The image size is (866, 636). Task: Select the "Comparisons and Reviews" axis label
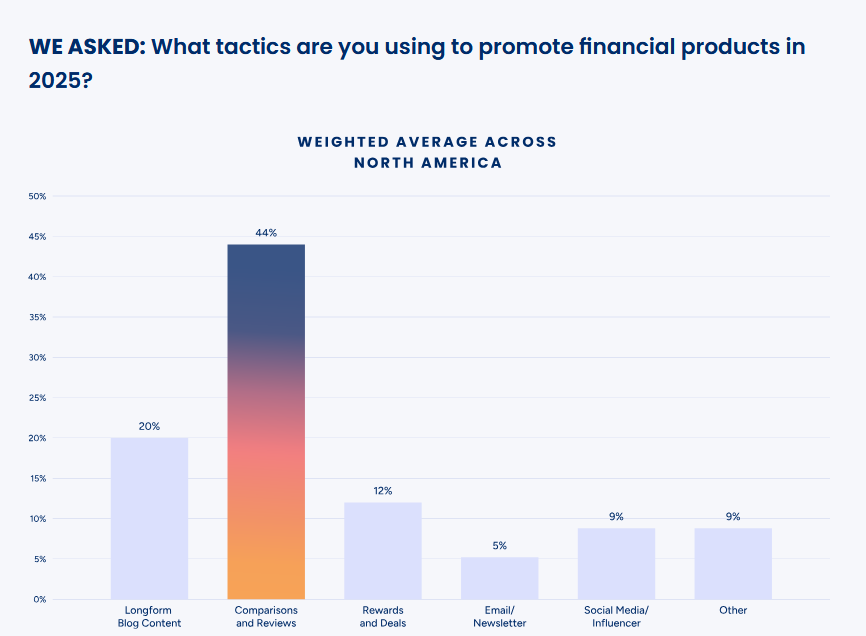tap(266, 616)
